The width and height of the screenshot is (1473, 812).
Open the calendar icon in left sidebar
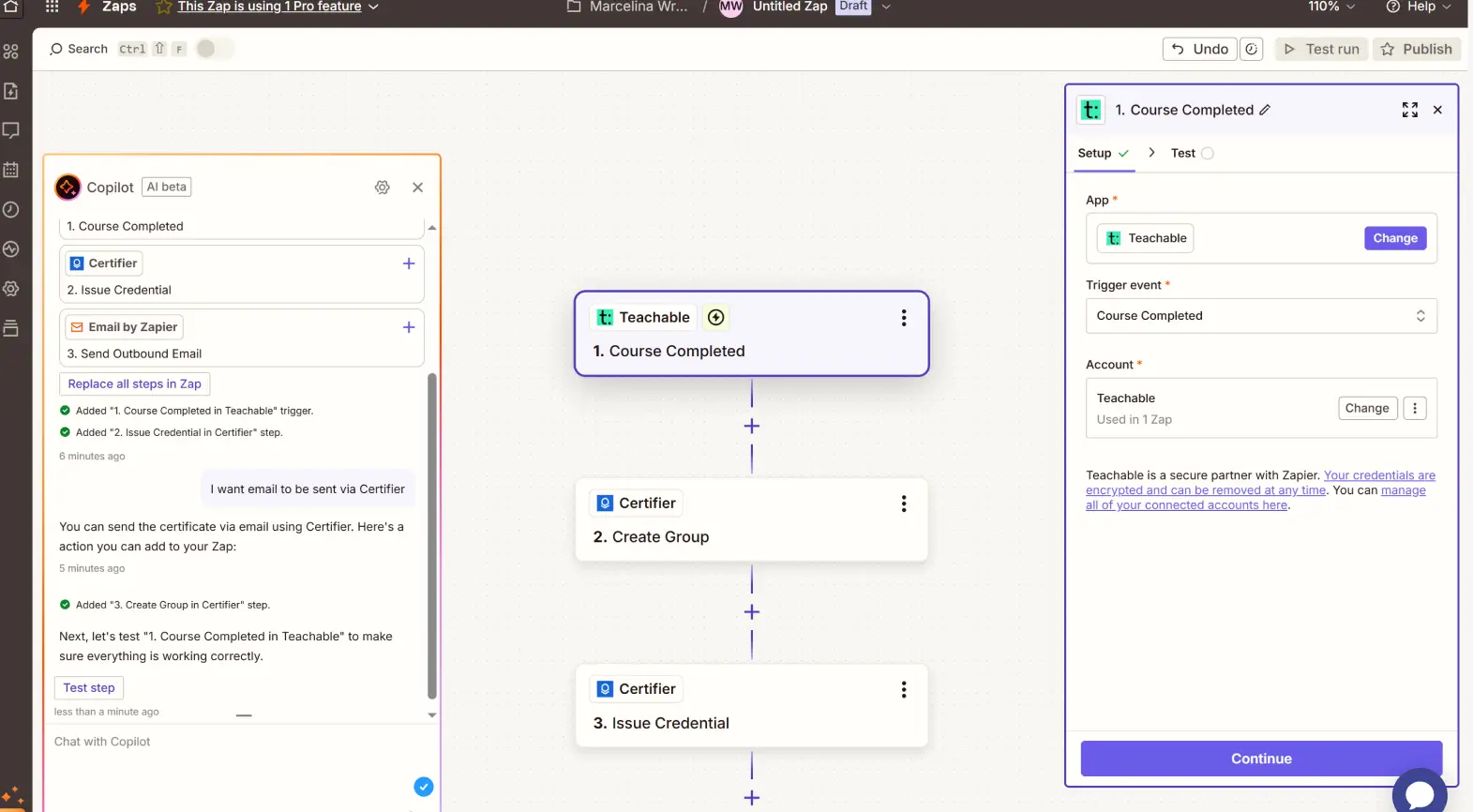[x=11, y=170]
